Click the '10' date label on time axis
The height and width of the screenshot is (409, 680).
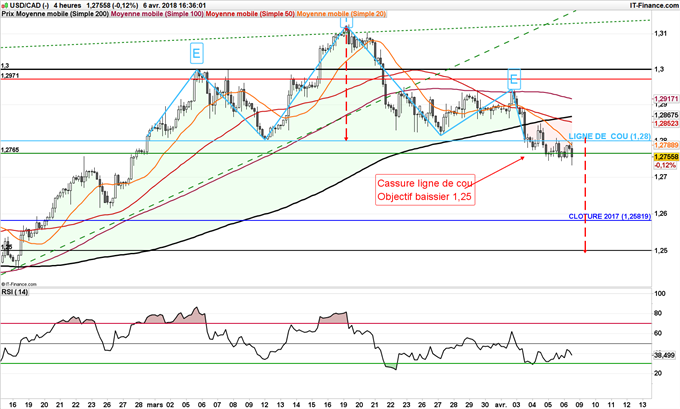point(595,405)
